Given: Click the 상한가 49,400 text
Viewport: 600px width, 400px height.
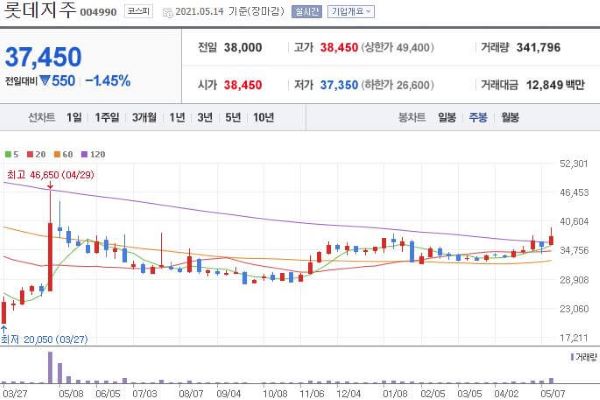Looking at the screenshot, I should [x=398, y=47].
